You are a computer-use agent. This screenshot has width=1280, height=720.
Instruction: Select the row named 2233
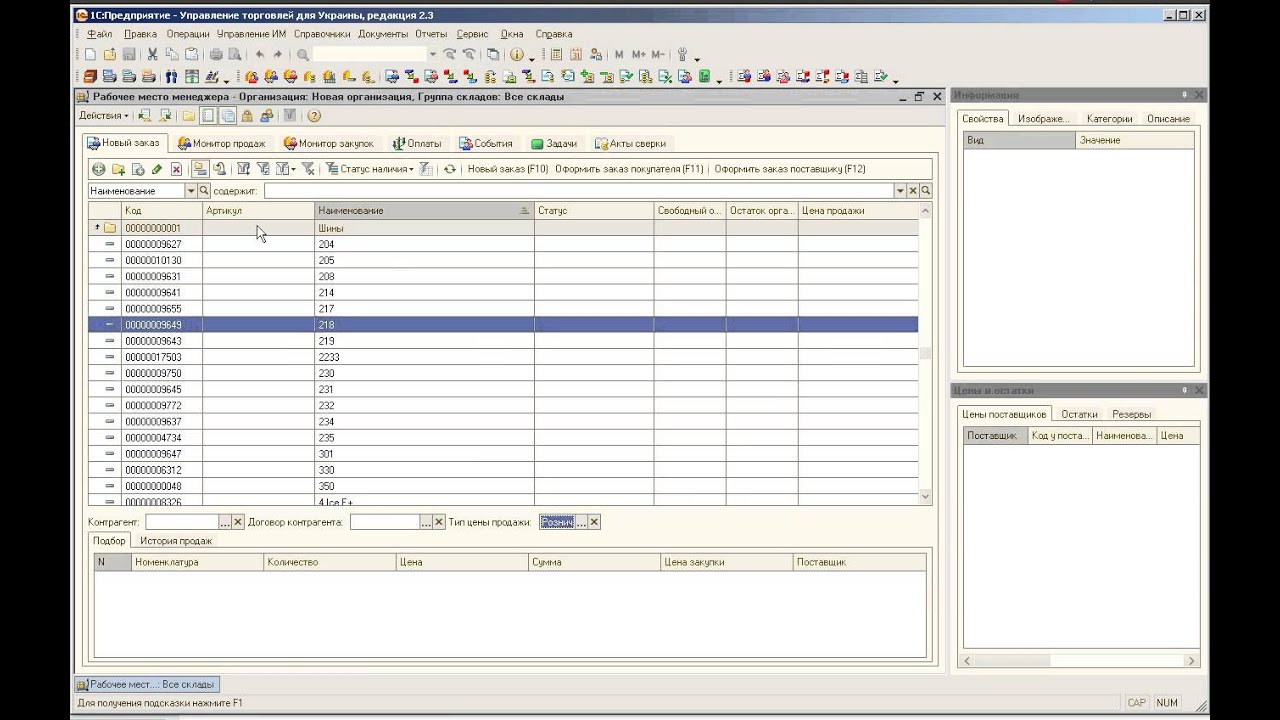pyautogui.click(x=503, y=357)
